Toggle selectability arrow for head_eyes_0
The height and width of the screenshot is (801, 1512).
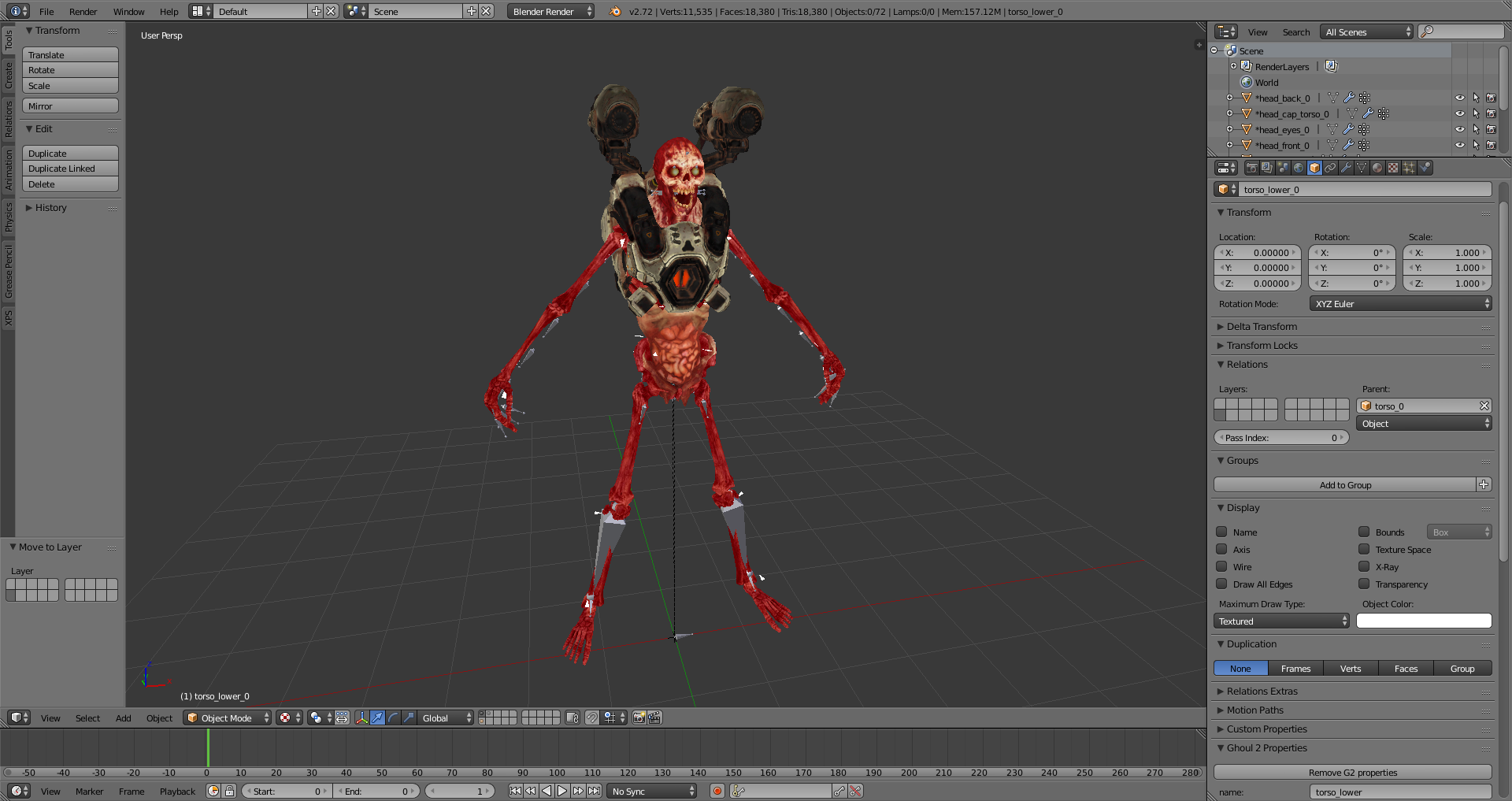tap(1475, 130)
